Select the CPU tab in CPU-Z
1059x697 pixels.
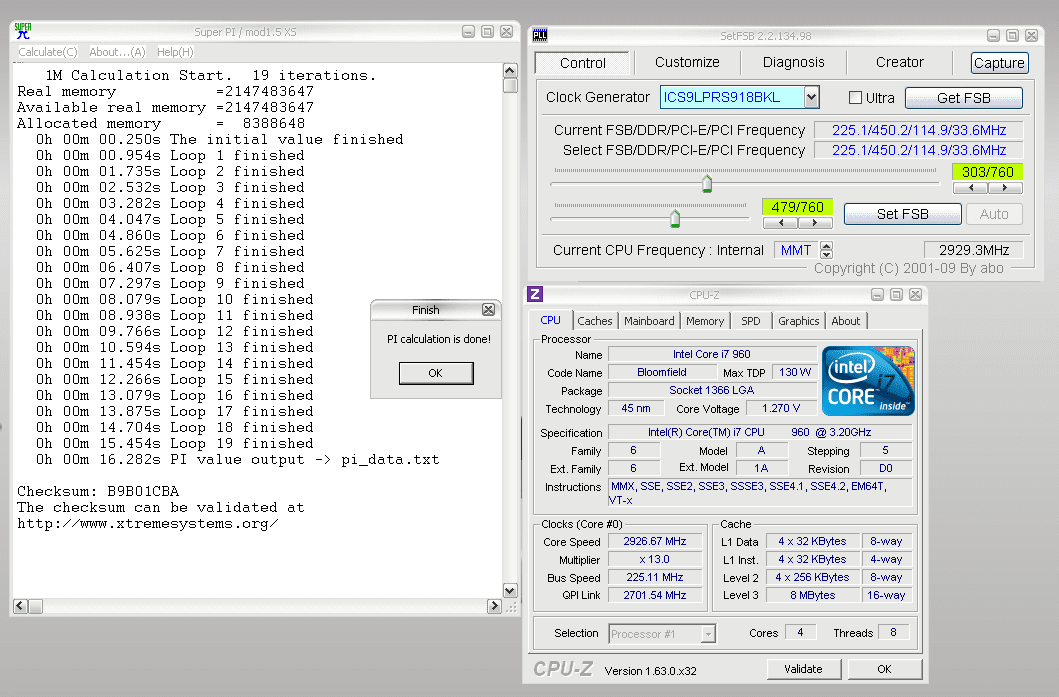550,320
